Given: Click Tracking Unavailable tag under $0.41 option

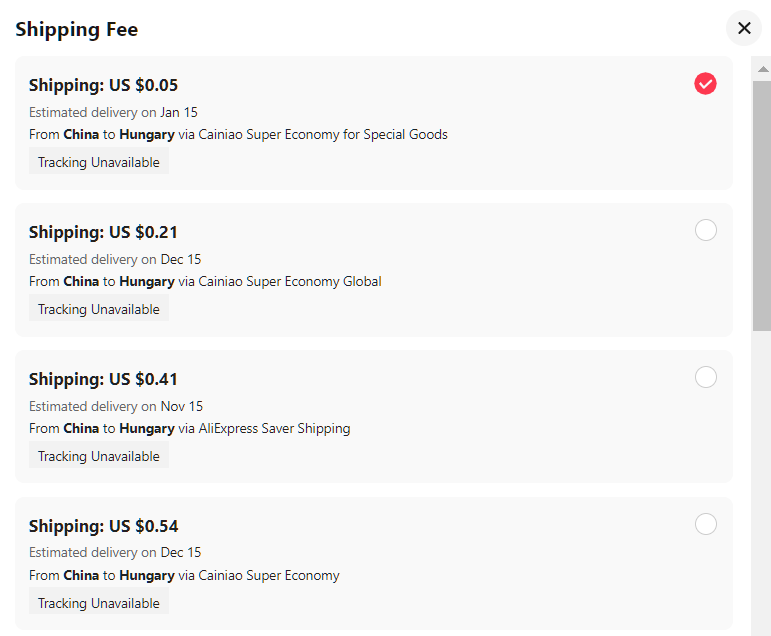Looking at the screenshot, I should point(98,456).
